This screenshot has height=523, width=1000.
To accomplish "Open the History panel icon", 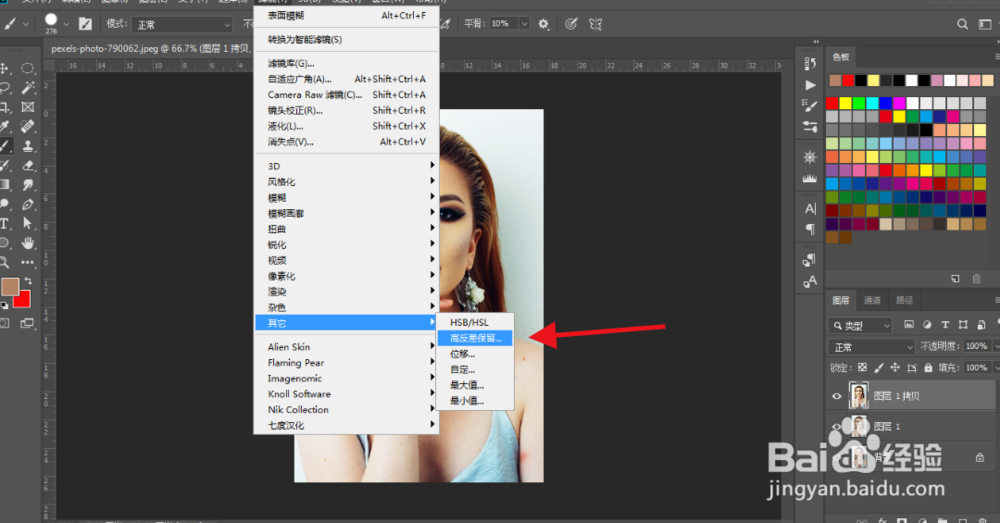I will coord(810,63).
